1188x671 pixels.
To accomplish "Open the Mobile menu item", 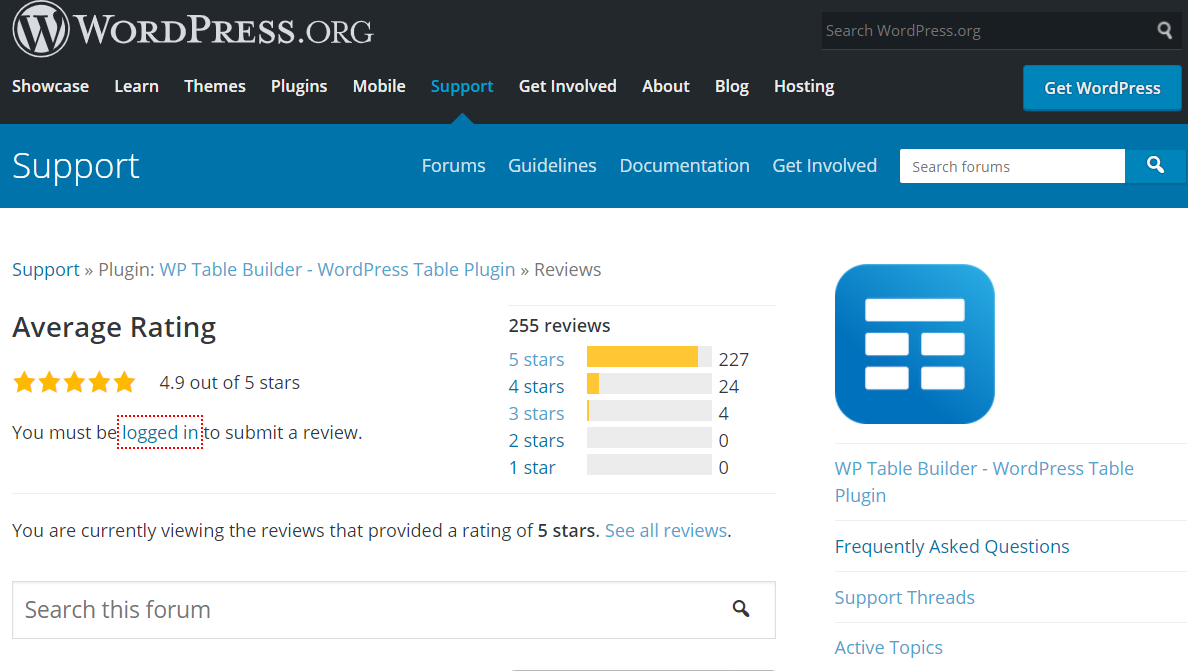I will pyautogui.click(x=379, y=86).
